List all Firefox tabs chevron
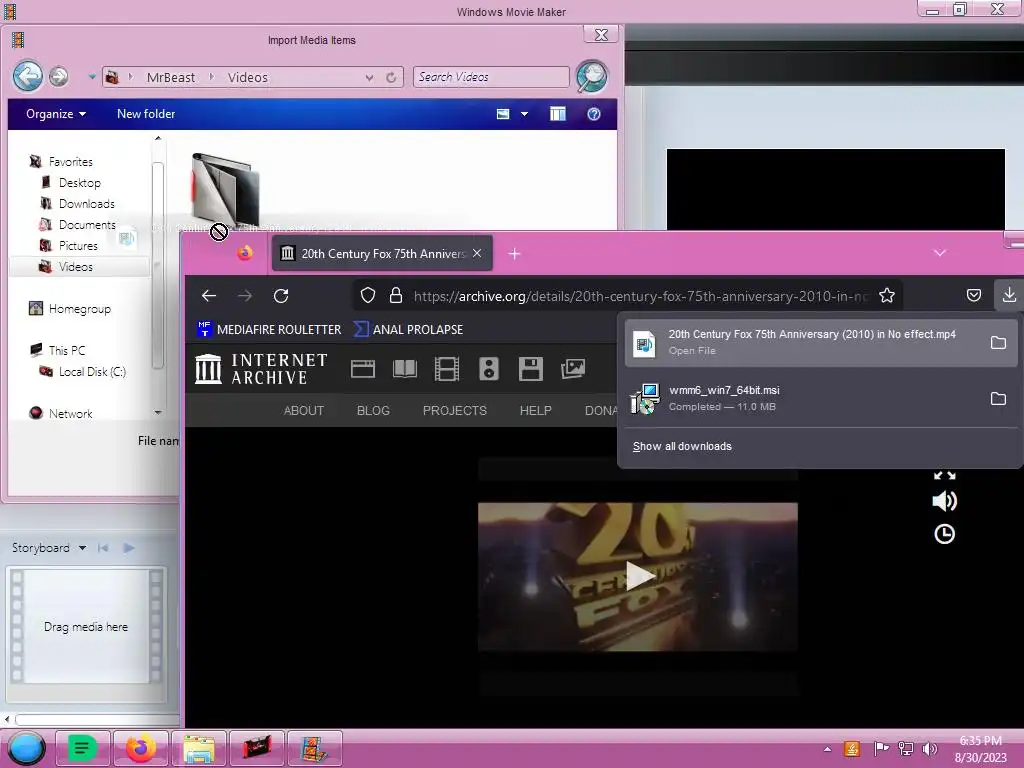 click(x=939, y=253)
